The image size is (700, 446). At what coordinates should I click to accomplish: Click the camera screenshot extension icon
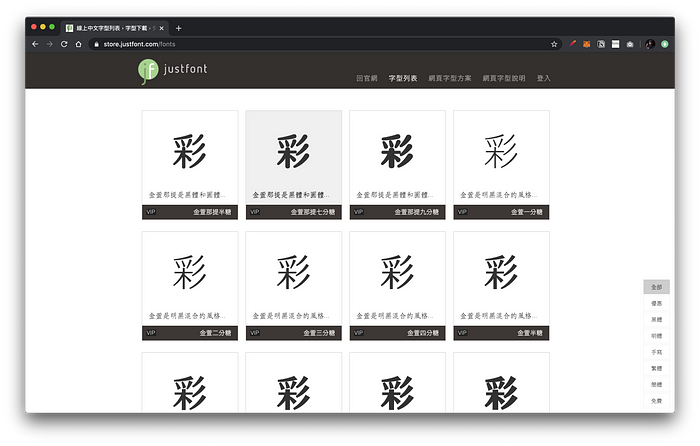pos(630,44)
